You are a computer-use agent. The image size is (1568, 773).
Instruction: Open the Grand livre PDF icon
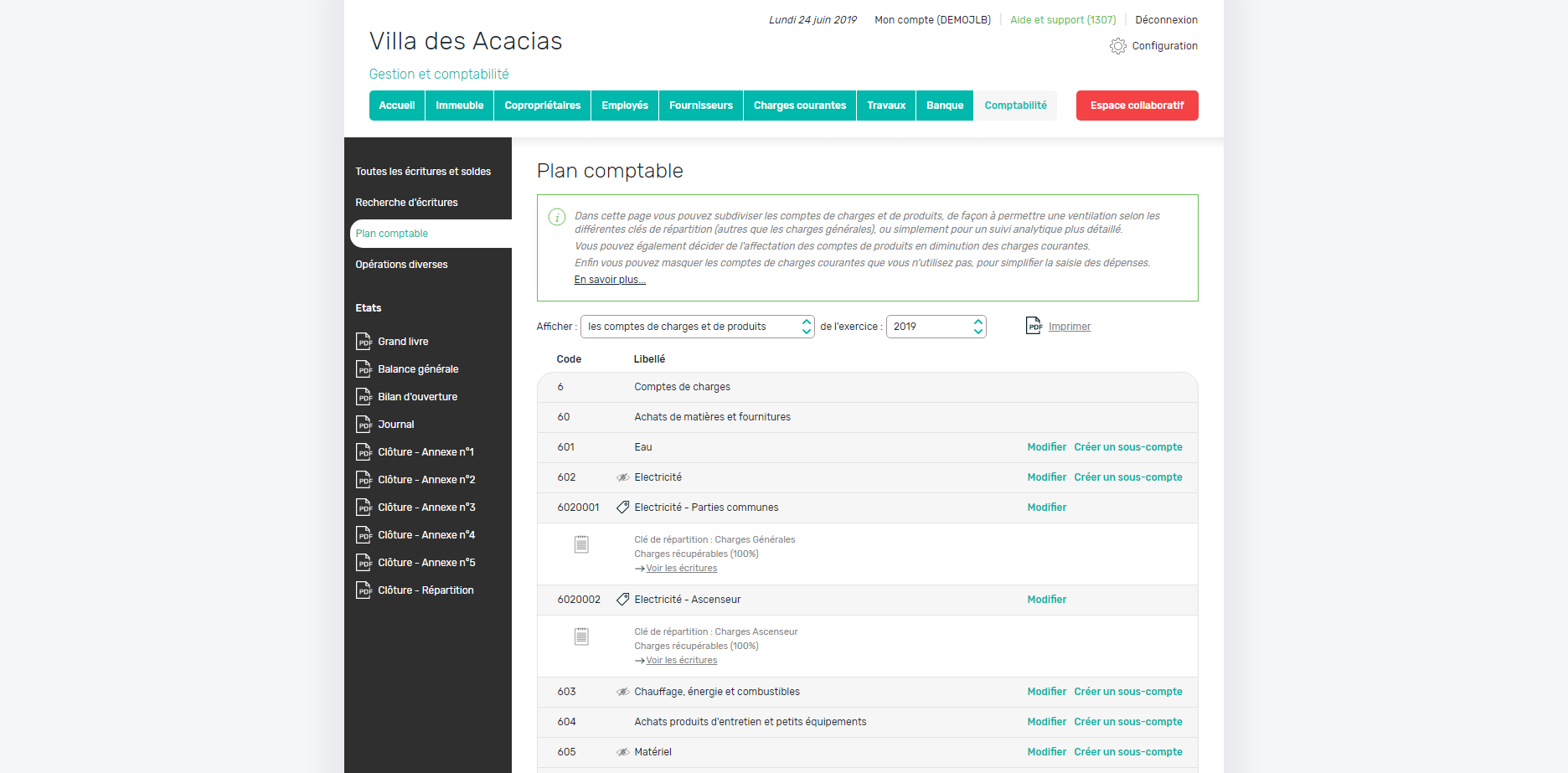pyautogui.click(x=364, y=342)
